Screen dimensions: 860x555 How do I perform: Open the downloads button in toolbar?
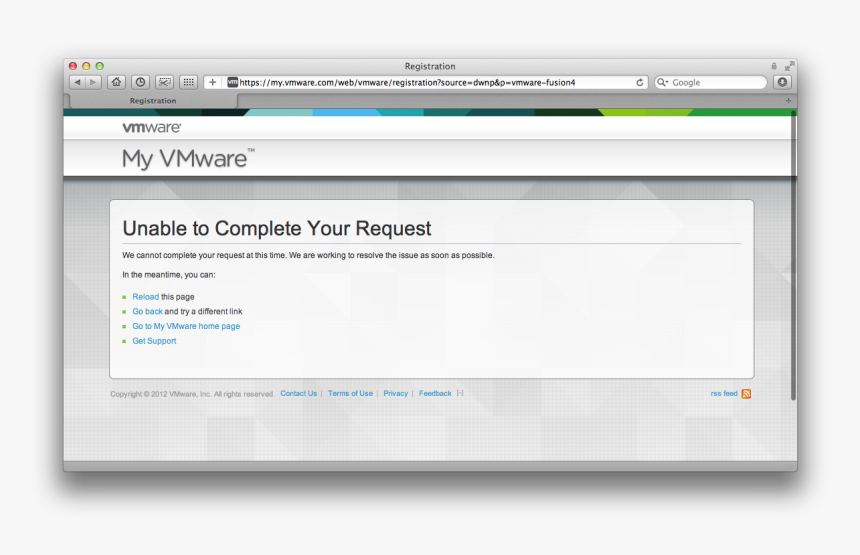[782, 82]
